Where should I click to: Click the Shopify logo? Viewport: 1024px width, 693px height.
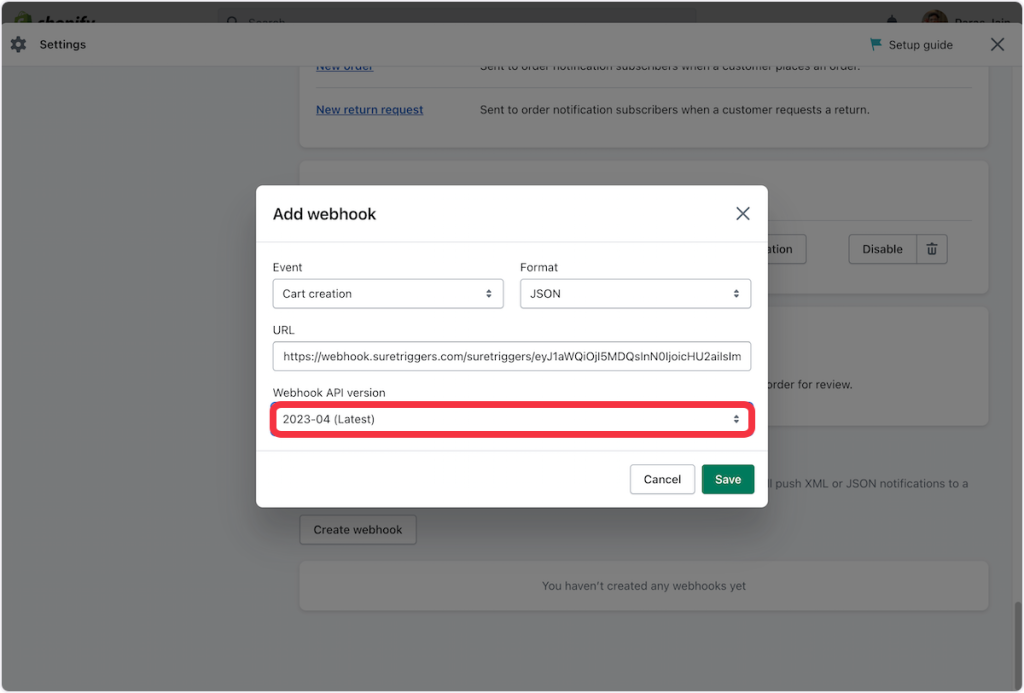[50, 20]
